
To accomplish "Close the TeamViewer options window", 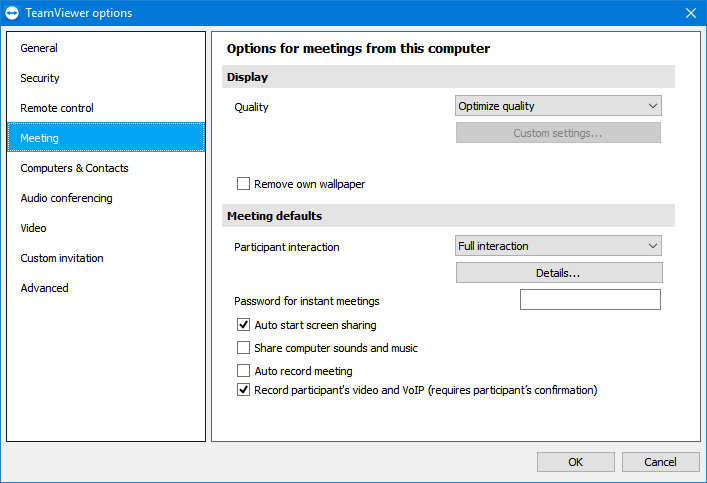I will pyautogui.click(x=690, y=13).
